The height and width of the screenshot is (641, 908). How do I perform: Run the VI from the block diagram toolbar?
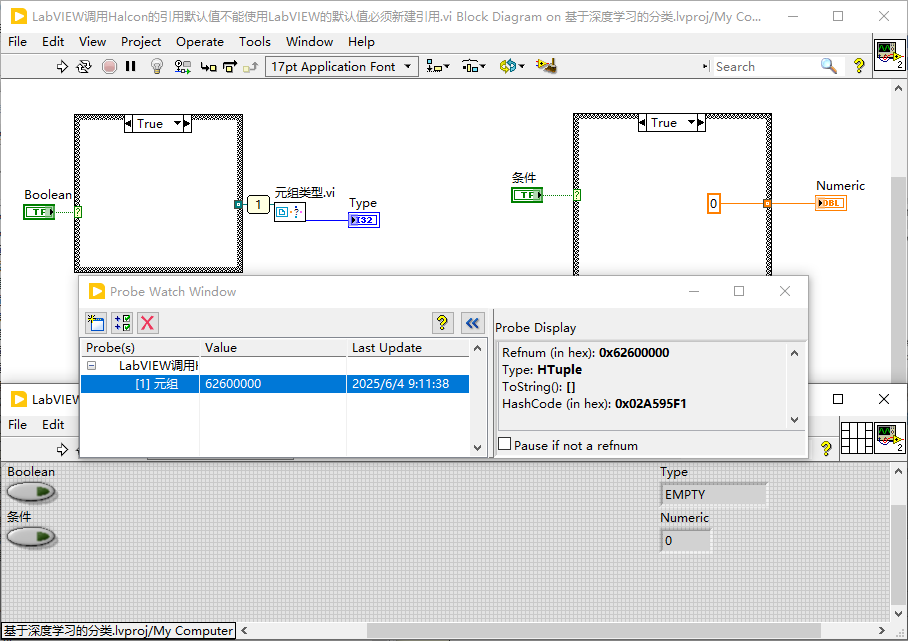click(62, 67)
